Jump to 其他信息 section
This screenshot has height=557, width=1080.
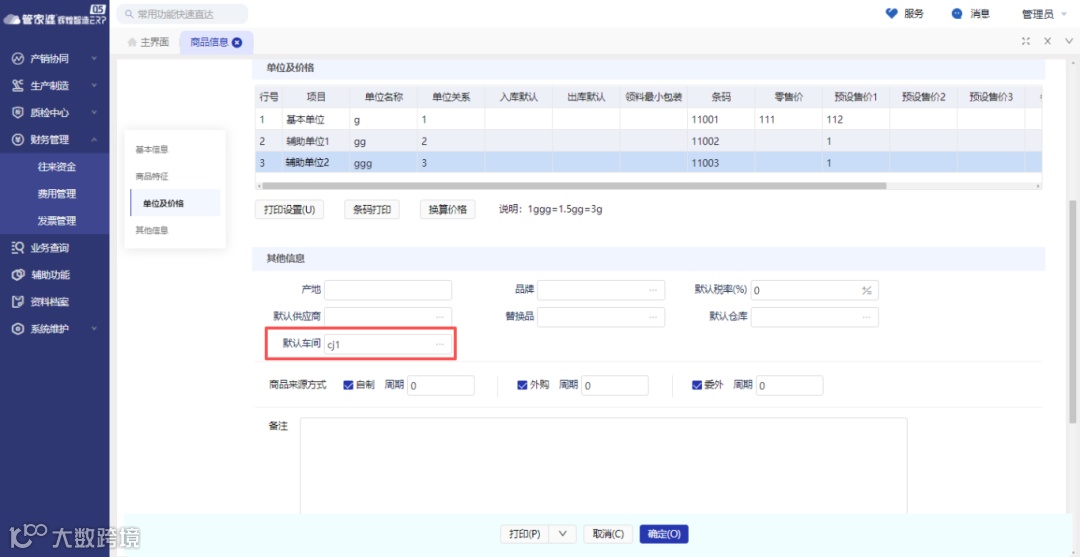tap(152, 230)
